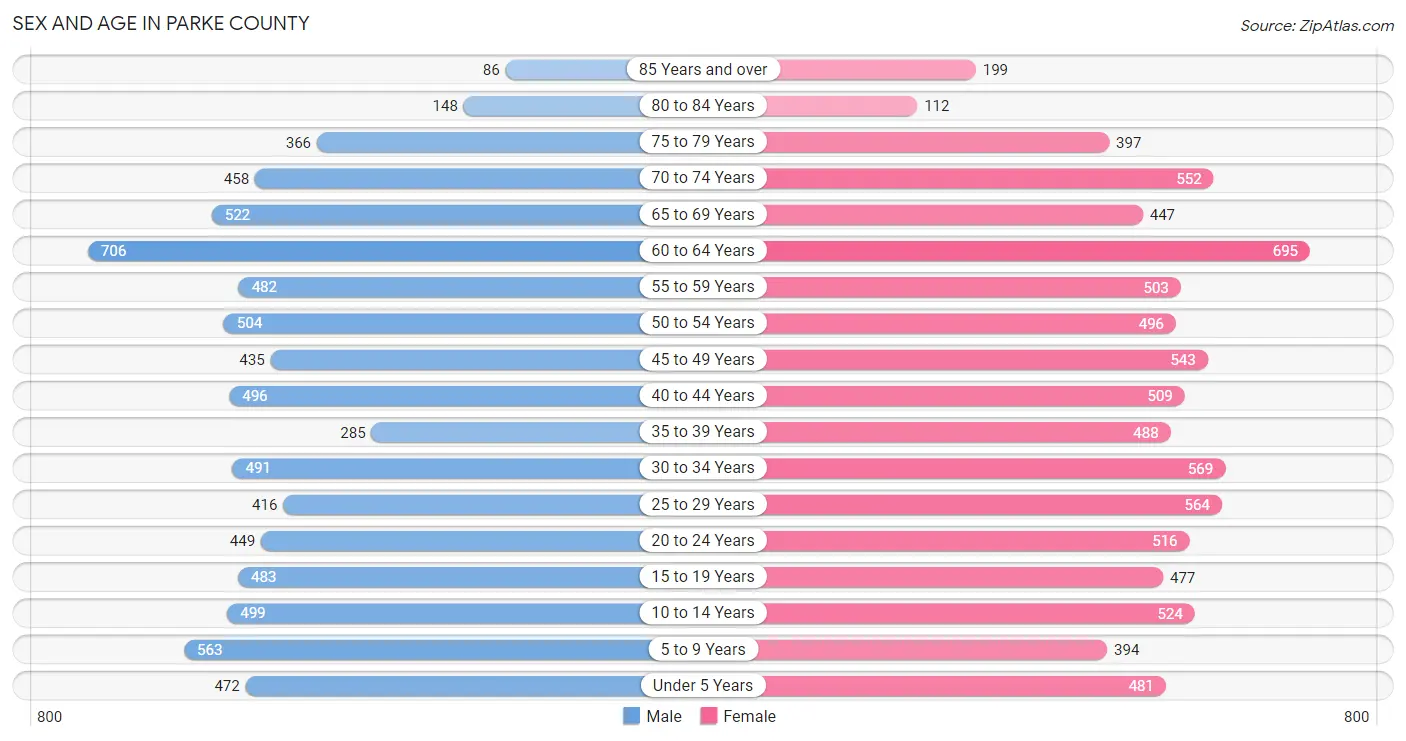Click the pink Female legend swatch
The height and width of the screenshot is (741, 1406).
pyautogui.click(x=709, y=716)
